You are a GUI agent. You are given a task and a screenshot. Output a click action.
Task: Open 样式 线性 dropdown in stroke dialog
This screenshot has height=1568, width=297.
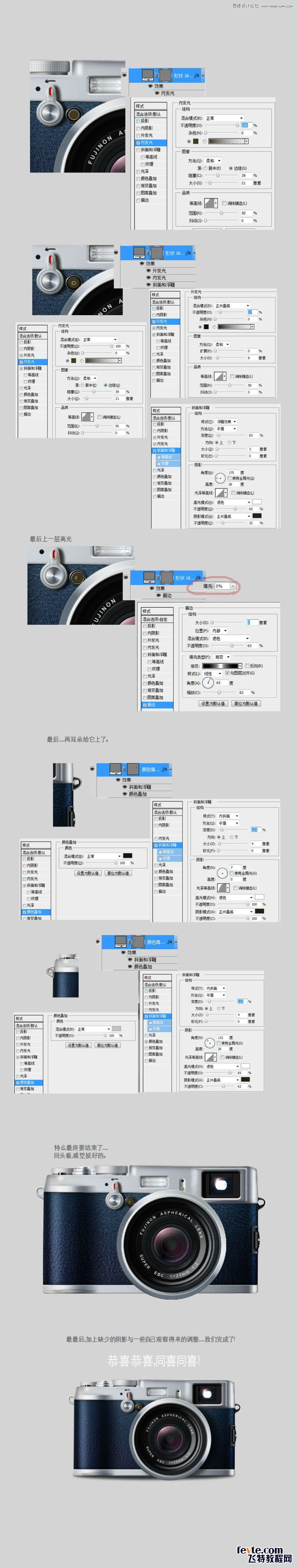point(212,673)
